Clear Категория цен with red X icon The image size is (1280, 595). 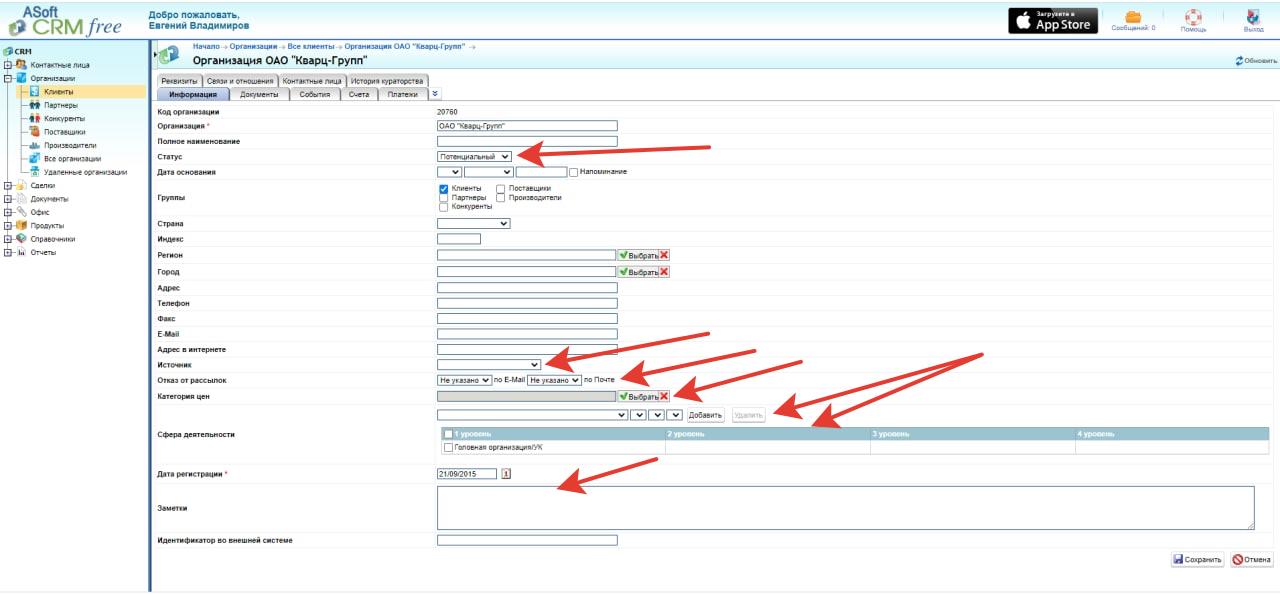coord(664,397)
